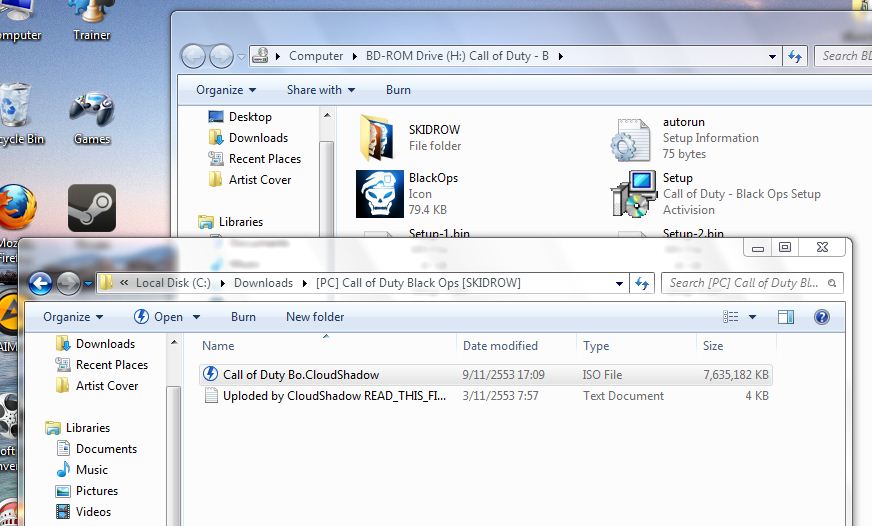Click Forward arrow in front Explorer window
Viewport: 872px width, 526px height.
click(68, 284)
